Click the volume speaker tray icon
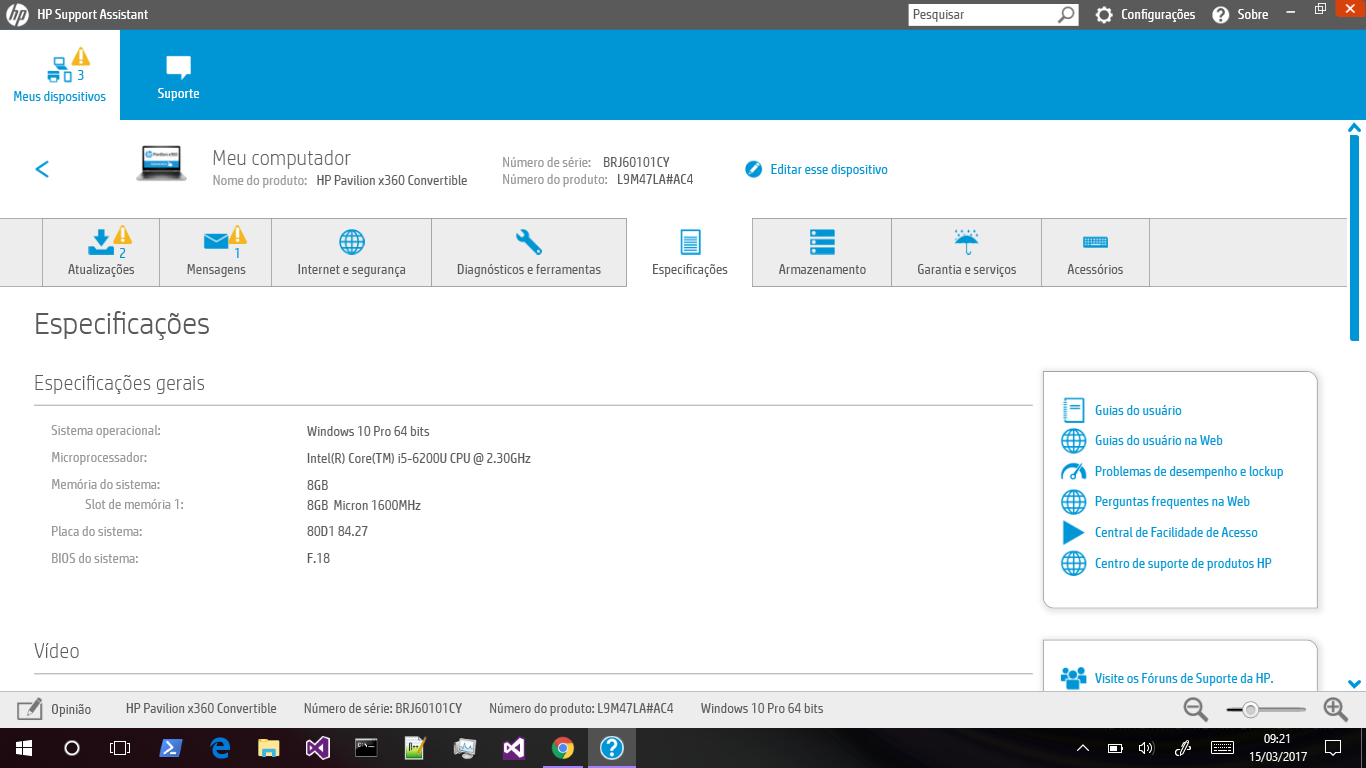Image resolution: width=1366 pixels, height=768 pixels. [1146, 748]
